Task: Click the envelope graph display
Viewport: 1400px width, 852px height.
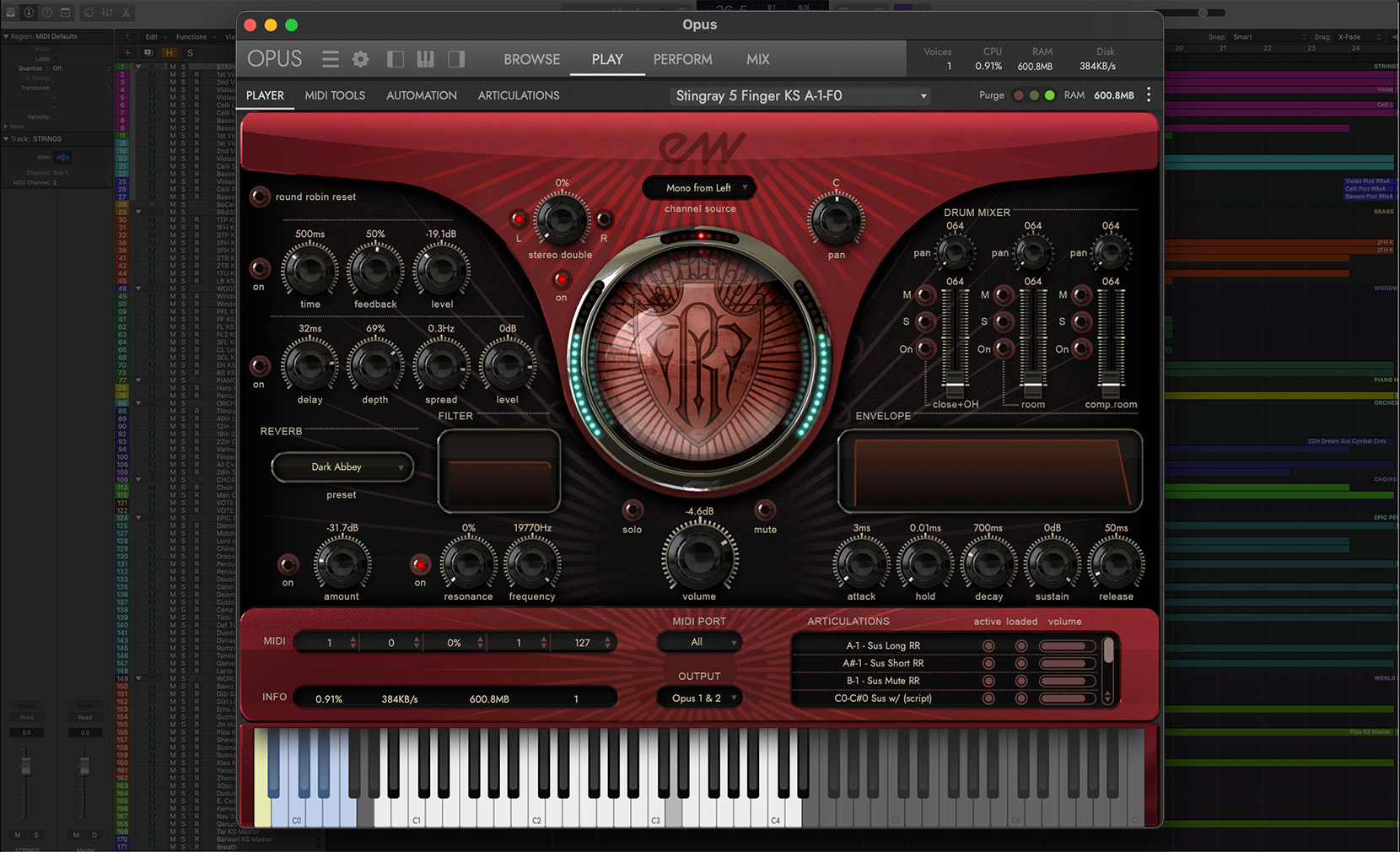Action: coord(989,471)
